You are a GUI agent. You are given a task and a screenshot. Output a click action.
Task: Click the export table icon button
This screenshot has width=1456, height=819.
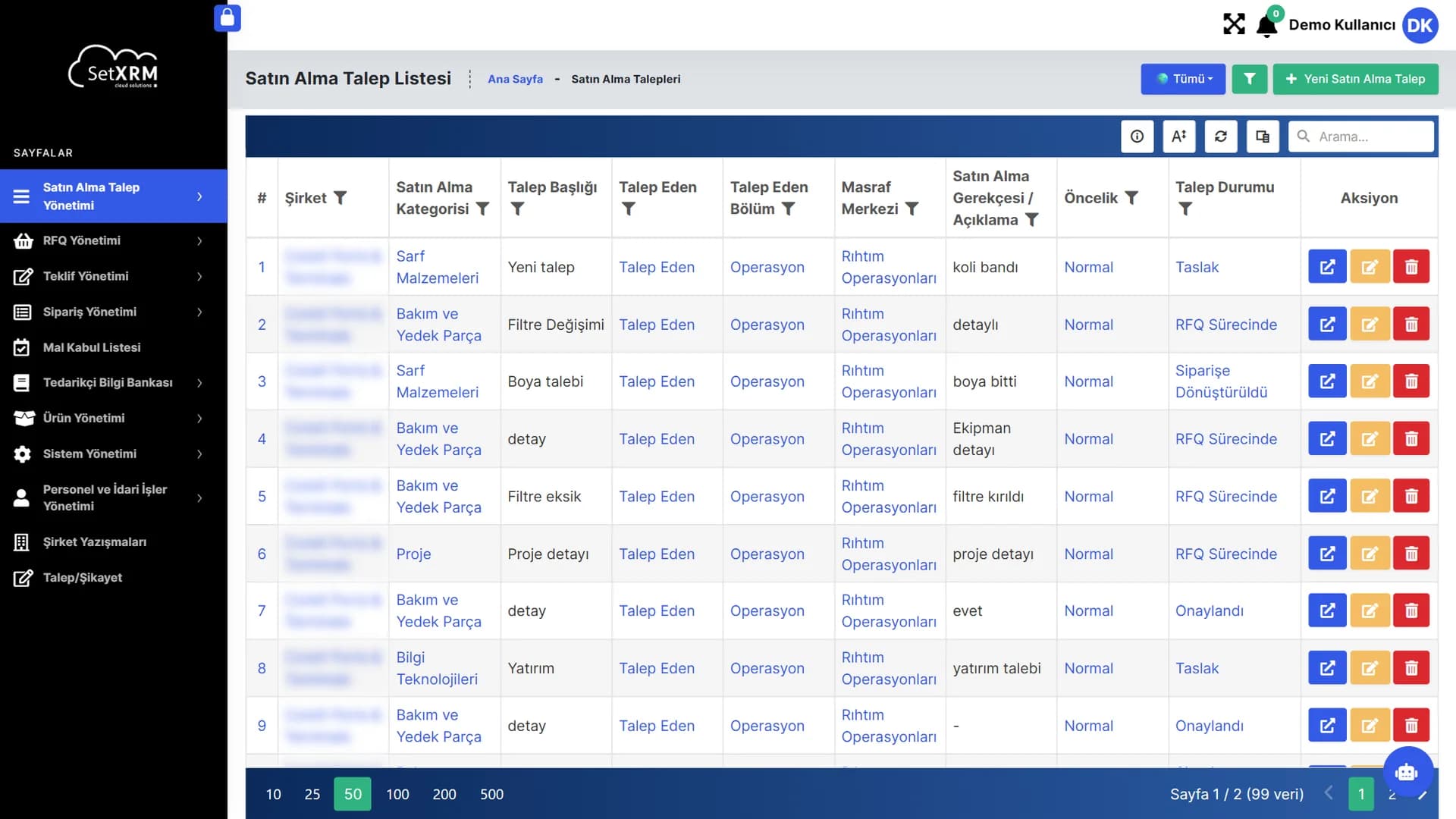1262,136
